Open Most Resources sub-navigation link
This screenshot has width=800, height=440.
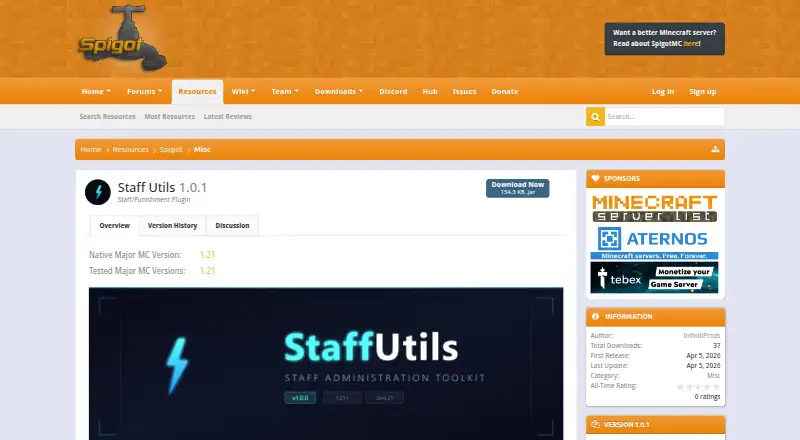click(x=169, y=116)
